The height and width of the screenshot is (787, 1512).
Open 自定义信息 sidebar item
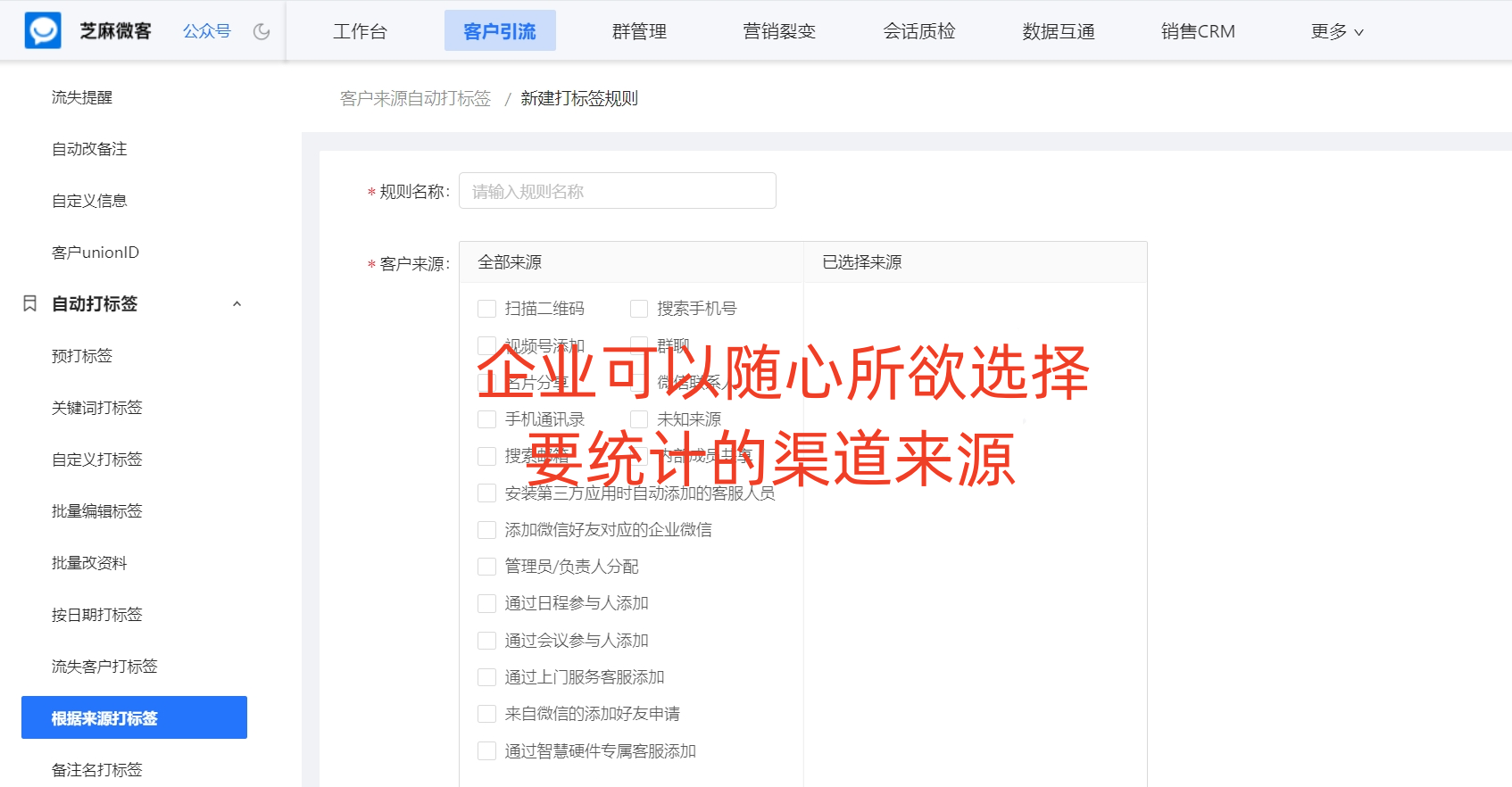[89, 201]
